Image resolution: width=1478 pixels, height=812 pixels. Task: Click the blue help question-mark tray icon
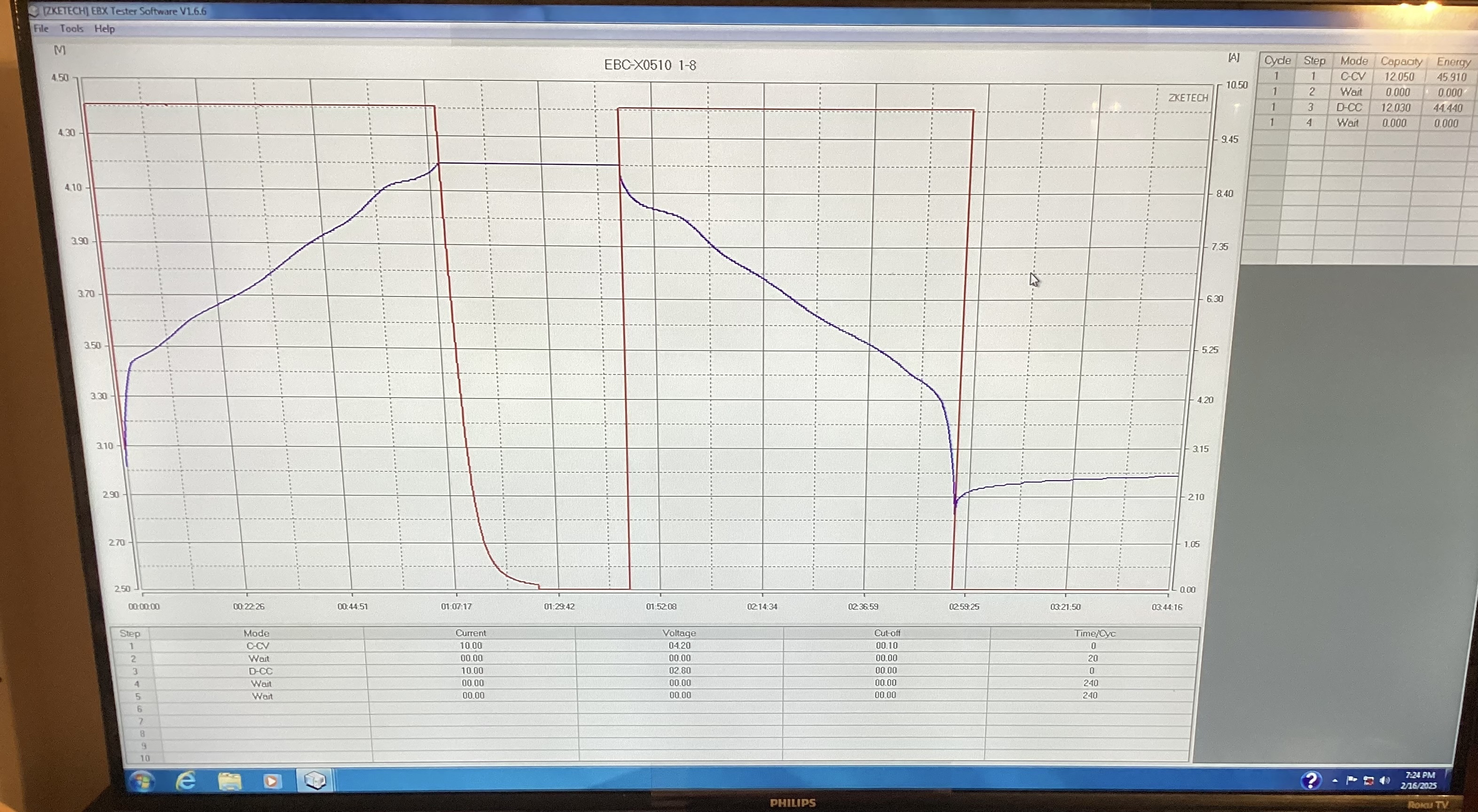[1311, 781]
